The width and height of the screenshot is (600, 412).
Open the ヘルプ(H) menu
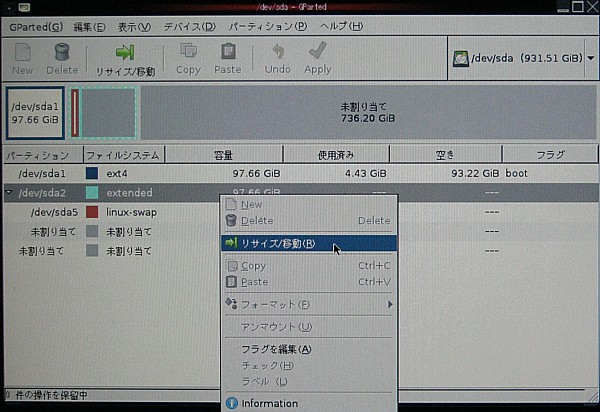(341, 26)
